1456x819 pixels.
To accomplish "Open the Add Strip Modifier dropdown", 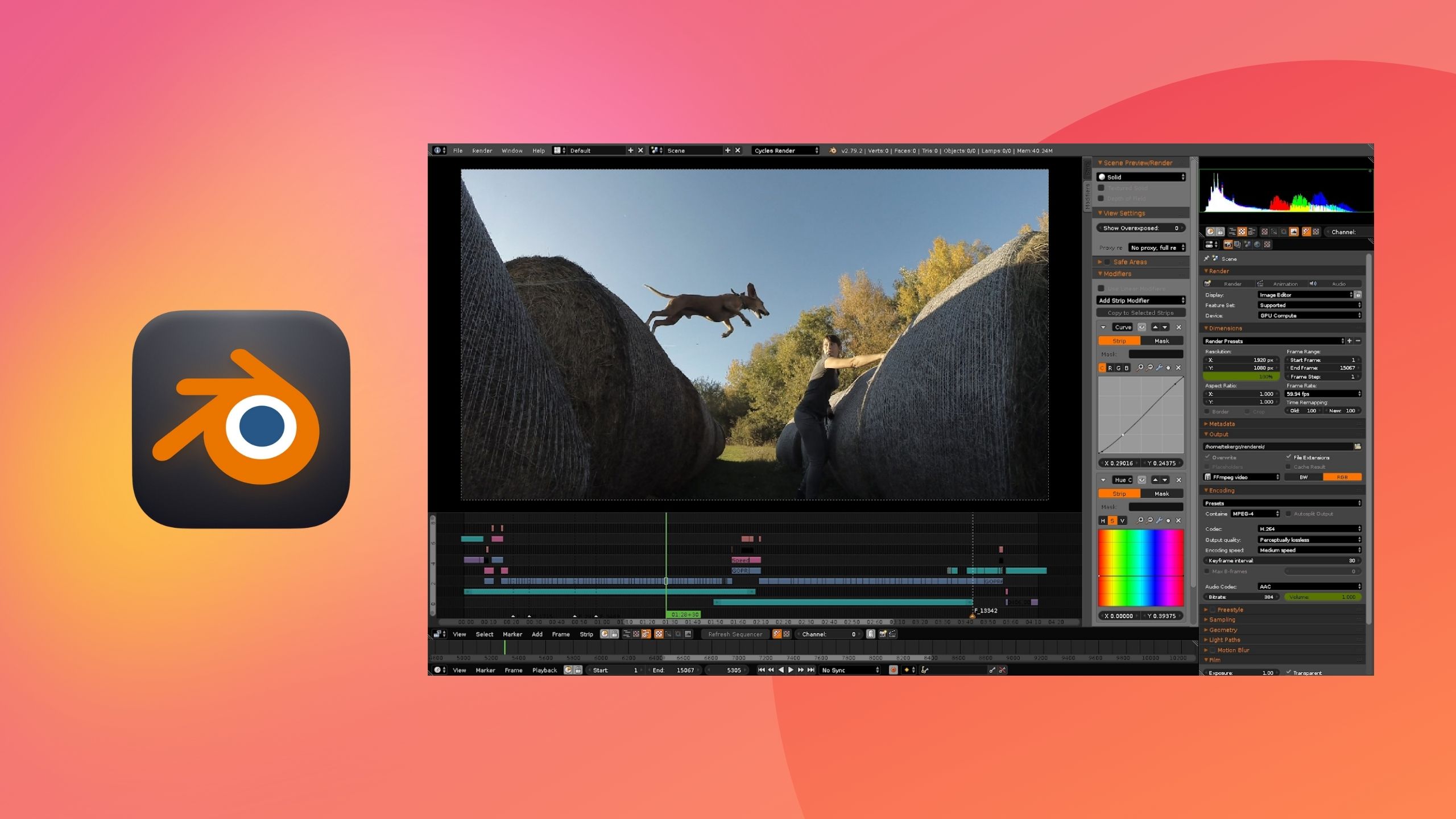I will point(1141,300).
